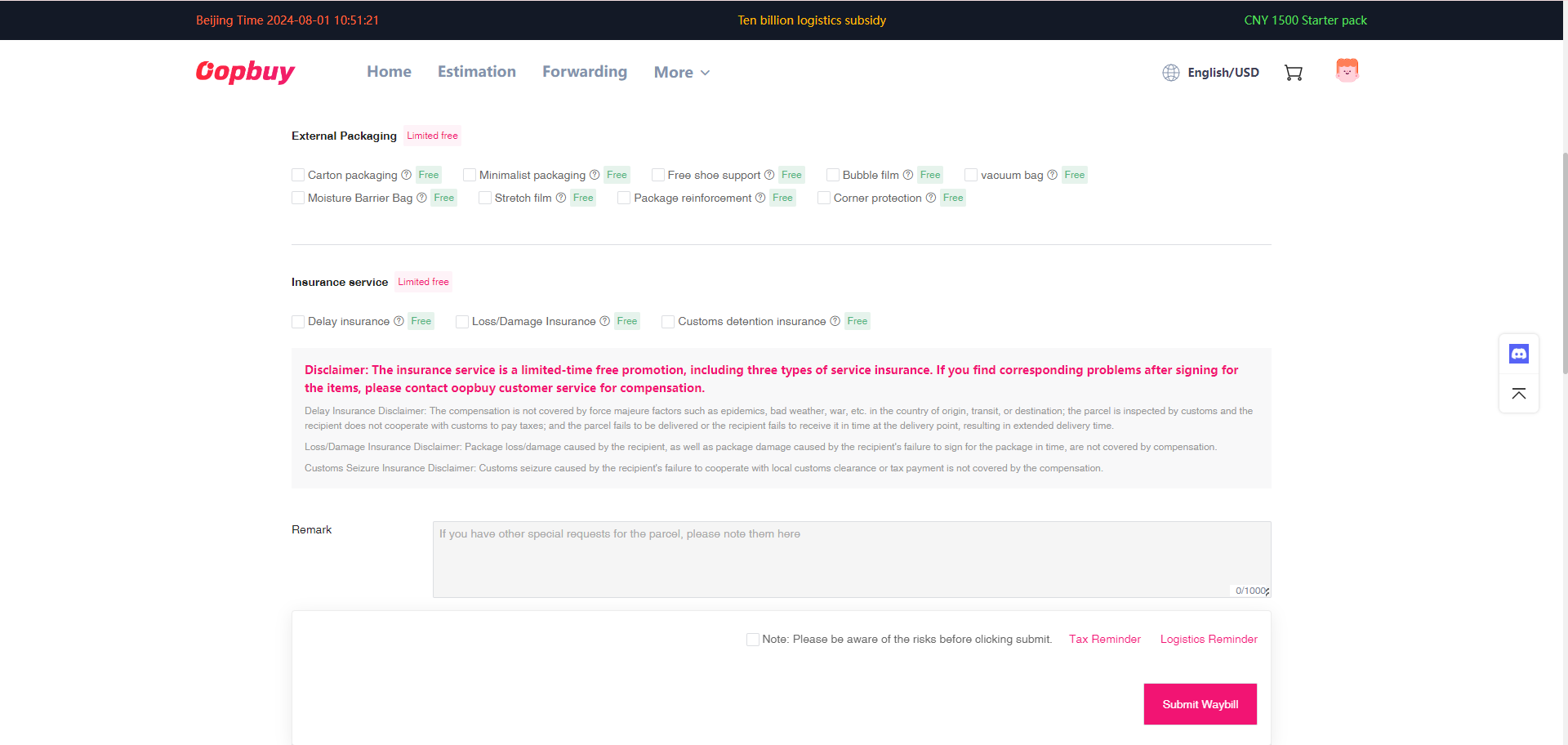The width and height of the screenshot is (1568, 745).
Task: Select the Delay insurance checkbox
Action: click(298, 322)
